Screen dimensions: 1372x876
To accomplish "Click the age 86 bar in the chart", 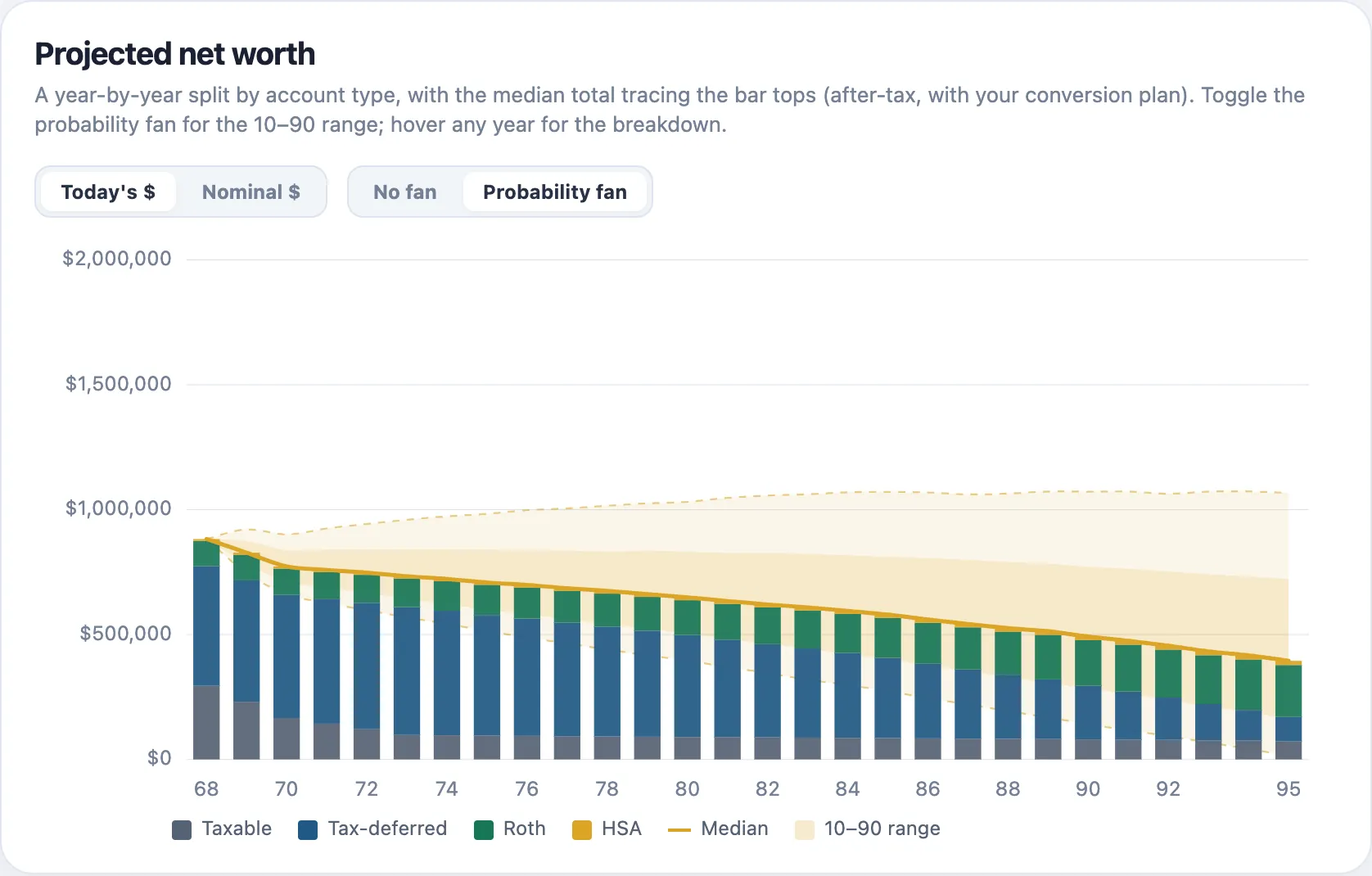I will [927, 690].
